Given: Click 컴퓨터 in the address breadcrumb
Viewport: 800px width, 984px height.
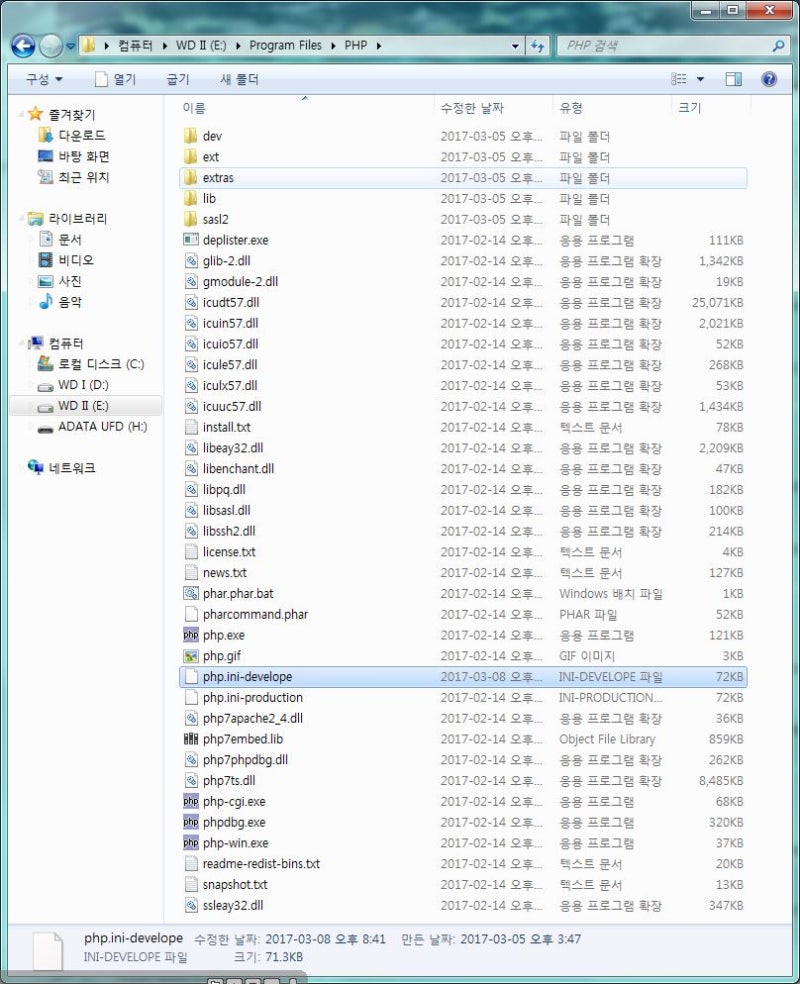Looking at the screenshot, I should [135, 45].
